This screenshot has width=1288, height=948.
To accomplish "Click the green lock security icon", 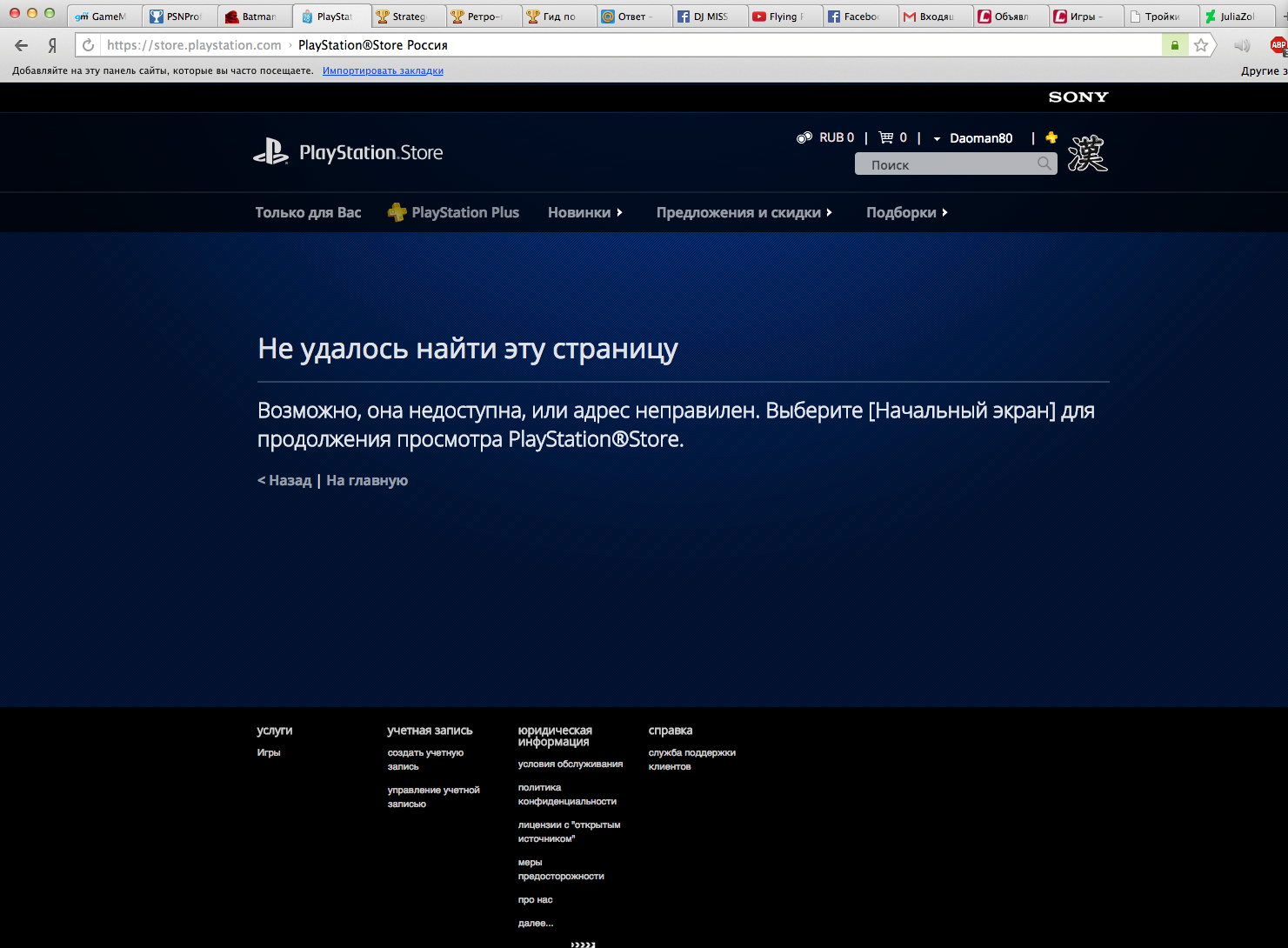I will 1175,45.
